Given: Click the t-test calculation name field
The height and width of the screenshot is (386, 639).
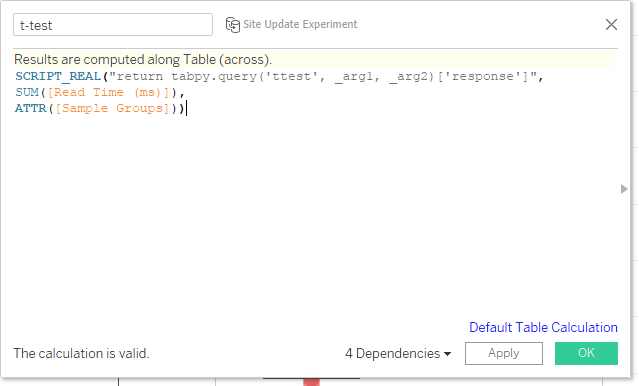Looking at the screenshot, I should (113, 25).
